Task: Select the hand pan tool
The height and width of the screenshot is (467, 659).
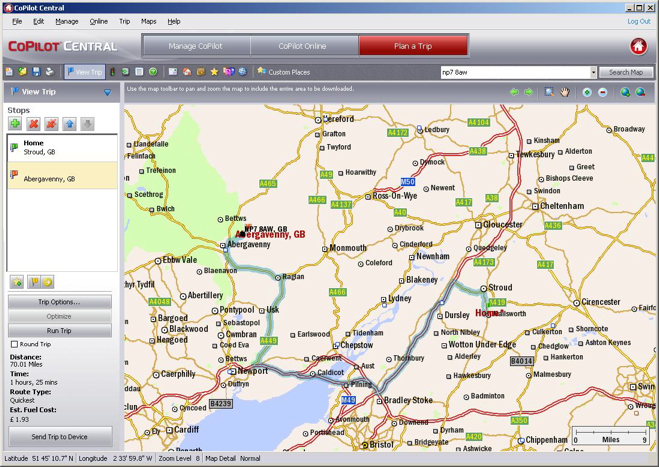Action: tap(564, 92)
